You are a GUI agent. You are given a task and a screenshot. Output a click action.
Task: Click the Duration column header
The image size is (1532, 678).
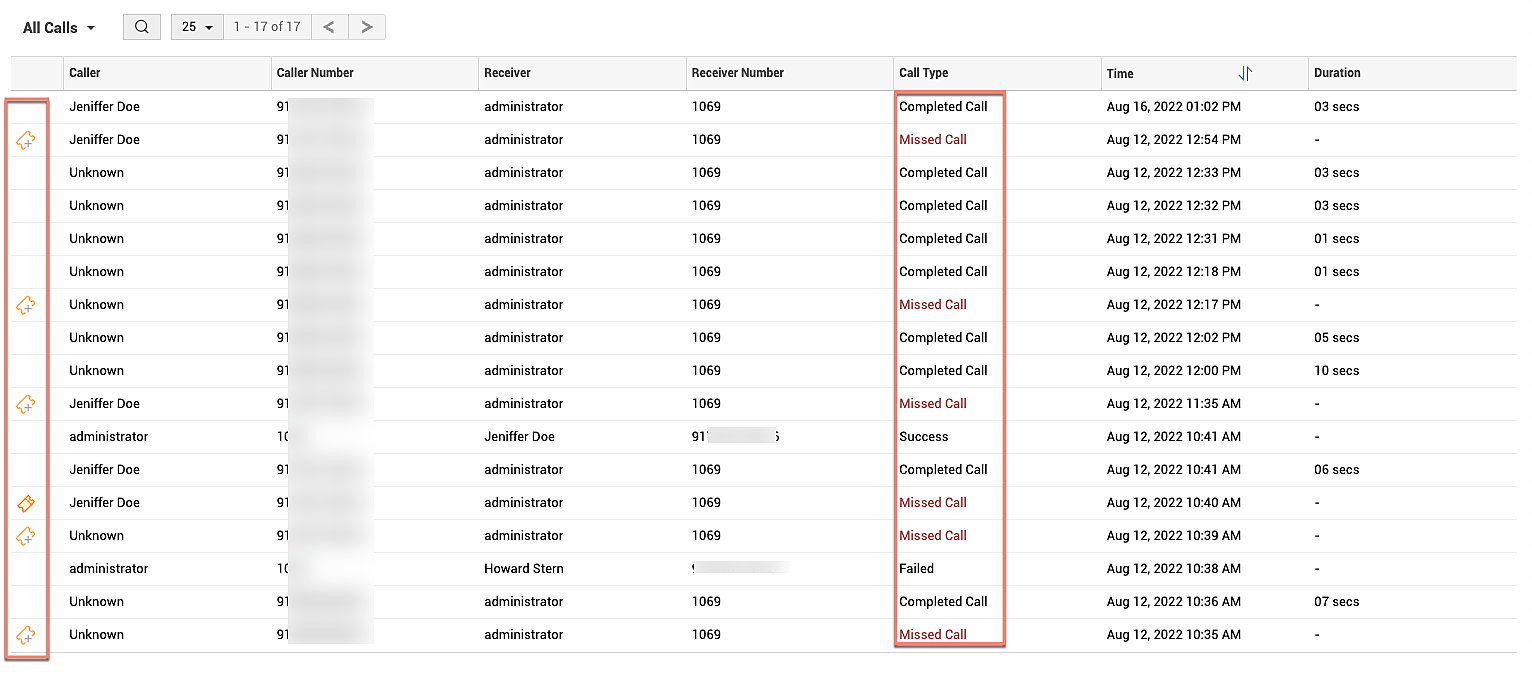(1337, 73)
